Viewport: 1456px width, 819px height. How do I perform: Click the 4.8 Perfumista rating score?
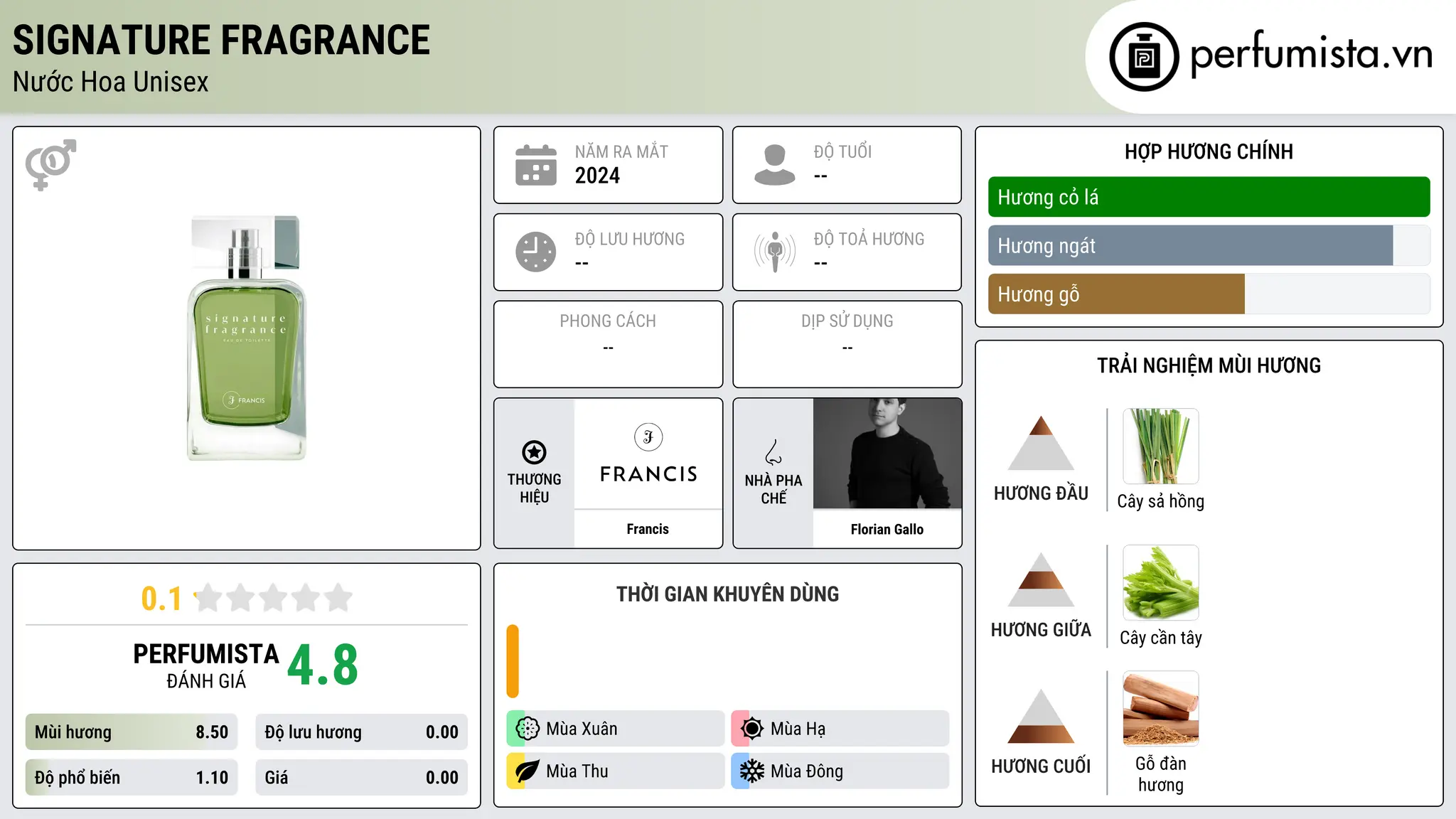pyautogui.click(x=323, y=665)
